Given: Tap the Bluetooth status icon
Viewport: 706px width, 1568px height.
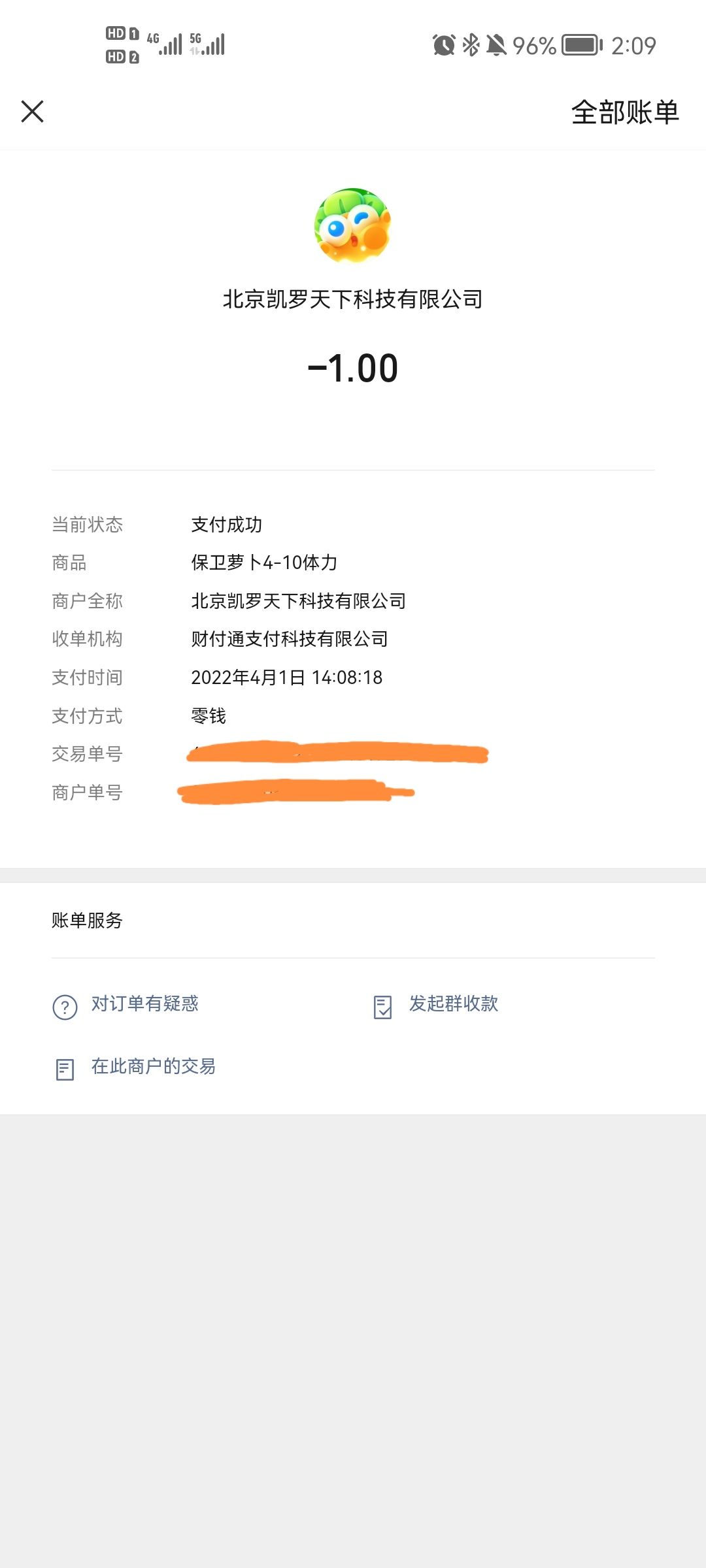Looking at the screenshot, I should pyautogui.click(x=471, y=45).
